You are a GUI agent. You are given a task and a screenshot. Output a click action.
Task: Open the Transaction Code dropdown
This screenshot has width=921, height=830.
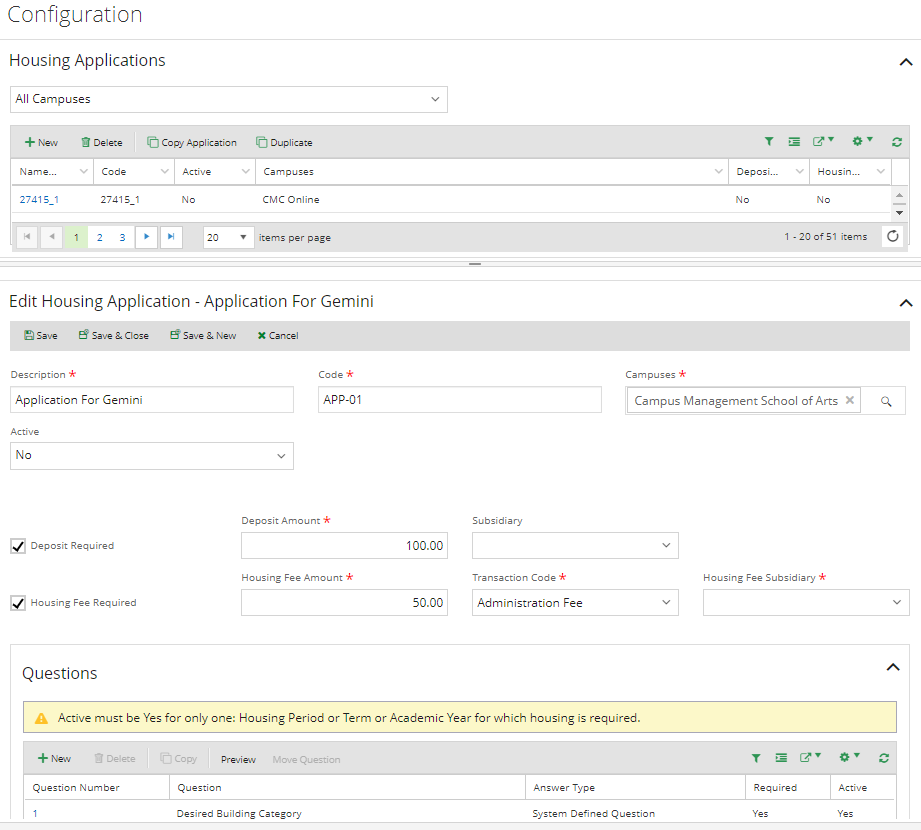click(664, 602)
